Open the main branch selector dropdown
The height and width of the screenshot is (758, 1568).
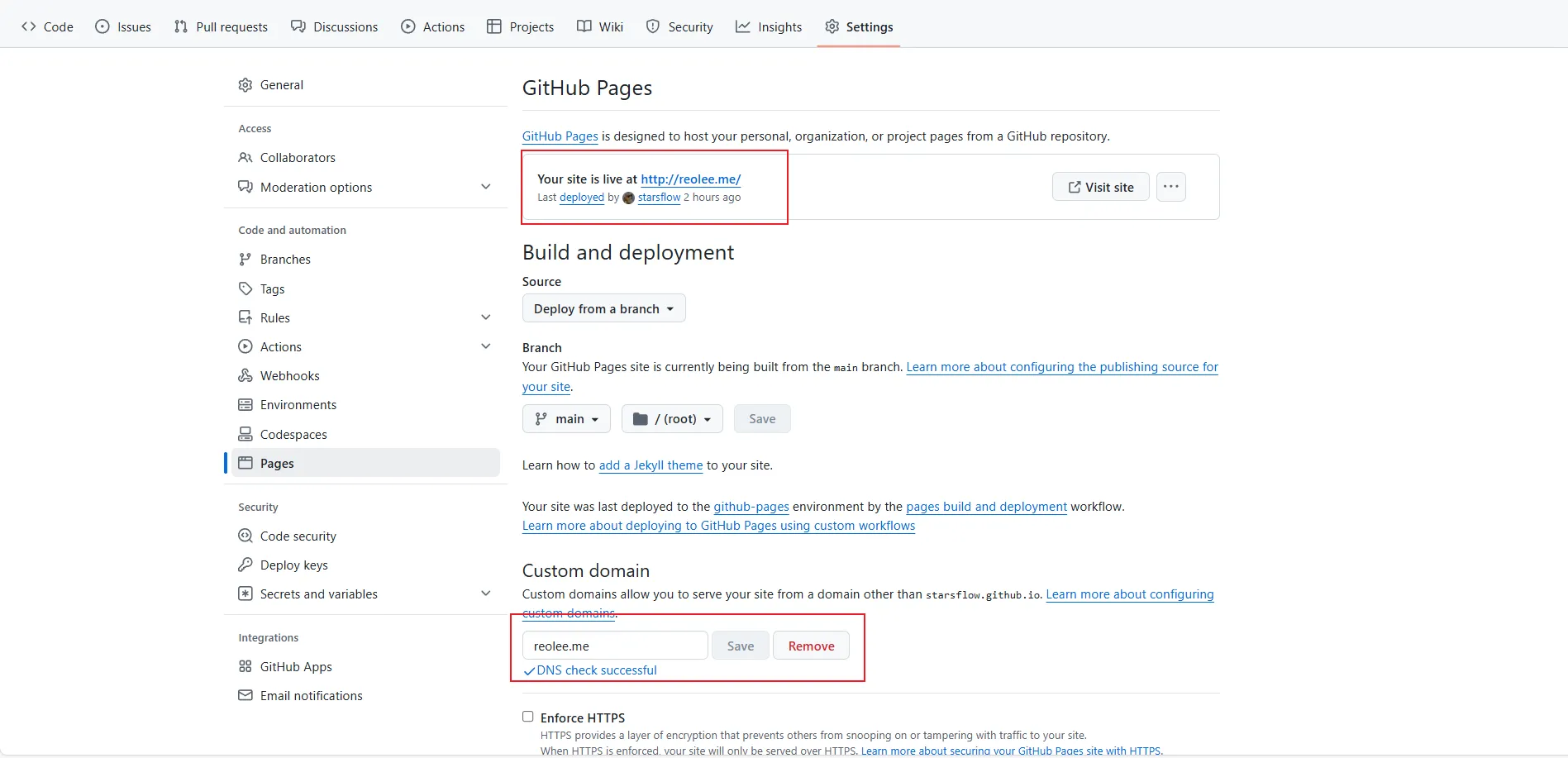(566, 419)
